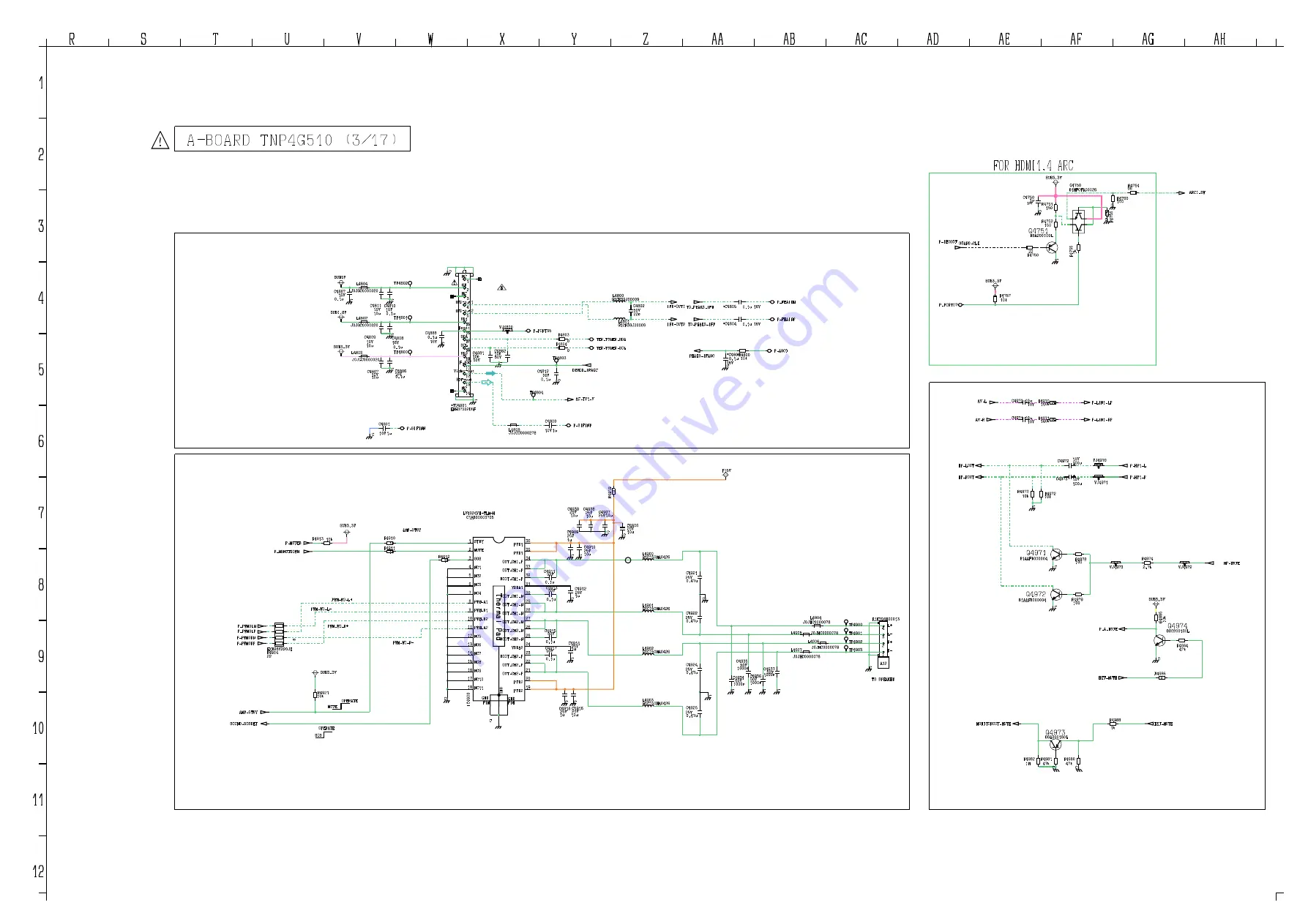Click the ARC output arrow at top right
This screenshot has width=1308, height=924.
(1181, 193)
